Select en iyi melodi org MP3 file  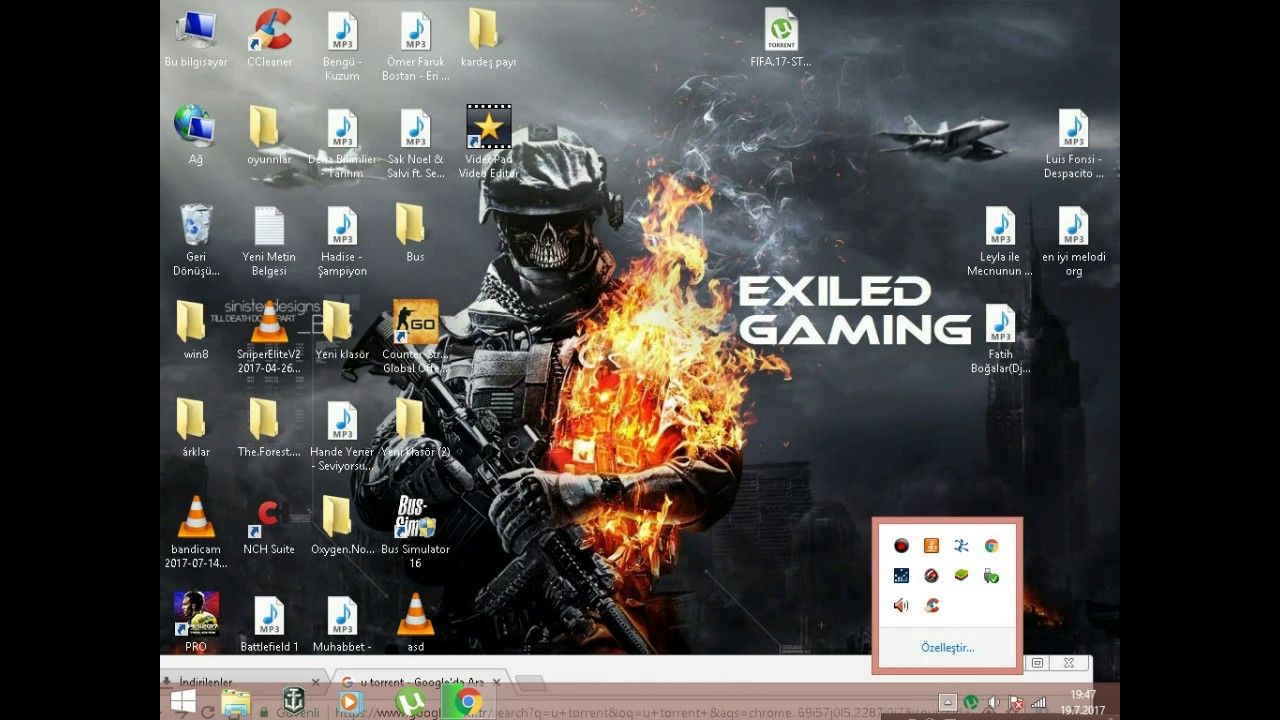[1074, 241]
